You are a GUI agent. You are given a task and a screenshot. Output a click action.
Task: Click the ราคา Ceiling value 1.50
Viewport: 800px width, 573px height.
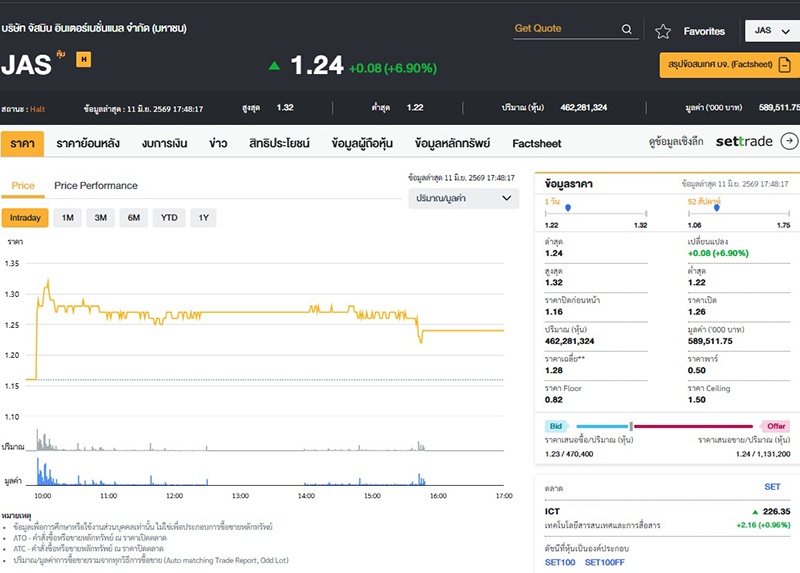(696, 400)
